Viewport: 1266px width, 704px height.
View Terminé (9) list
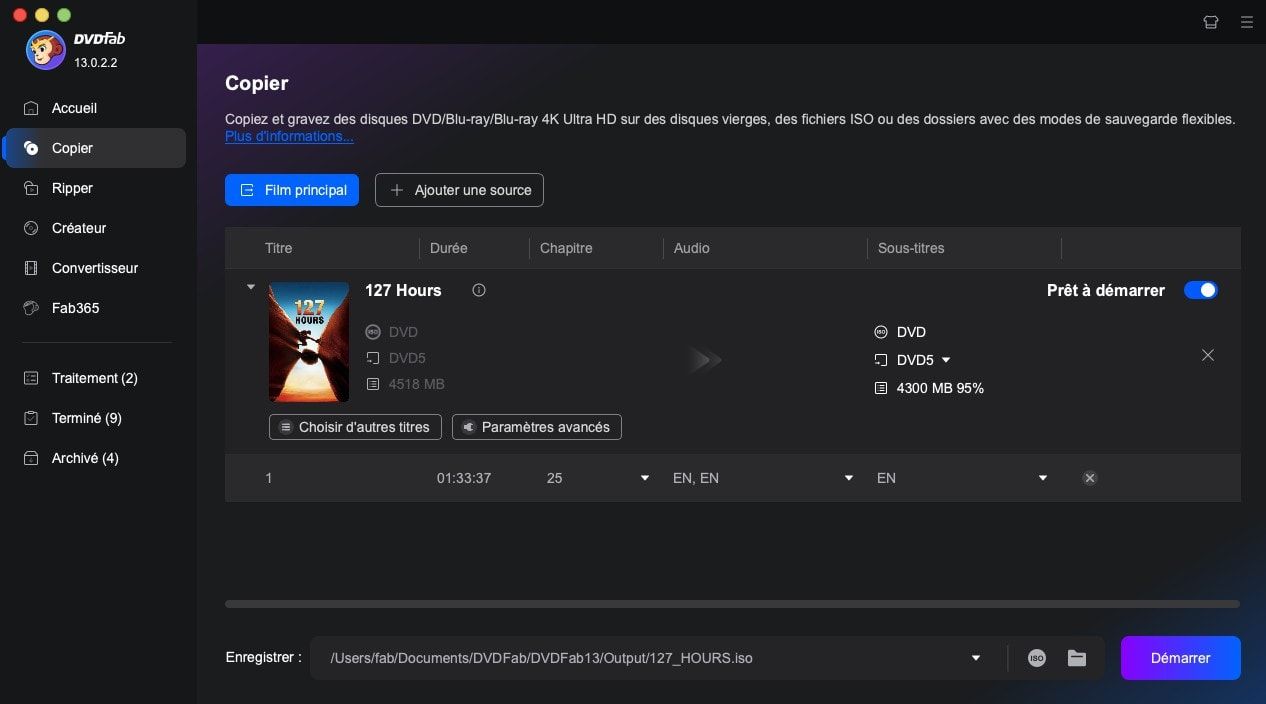[96, 418]
